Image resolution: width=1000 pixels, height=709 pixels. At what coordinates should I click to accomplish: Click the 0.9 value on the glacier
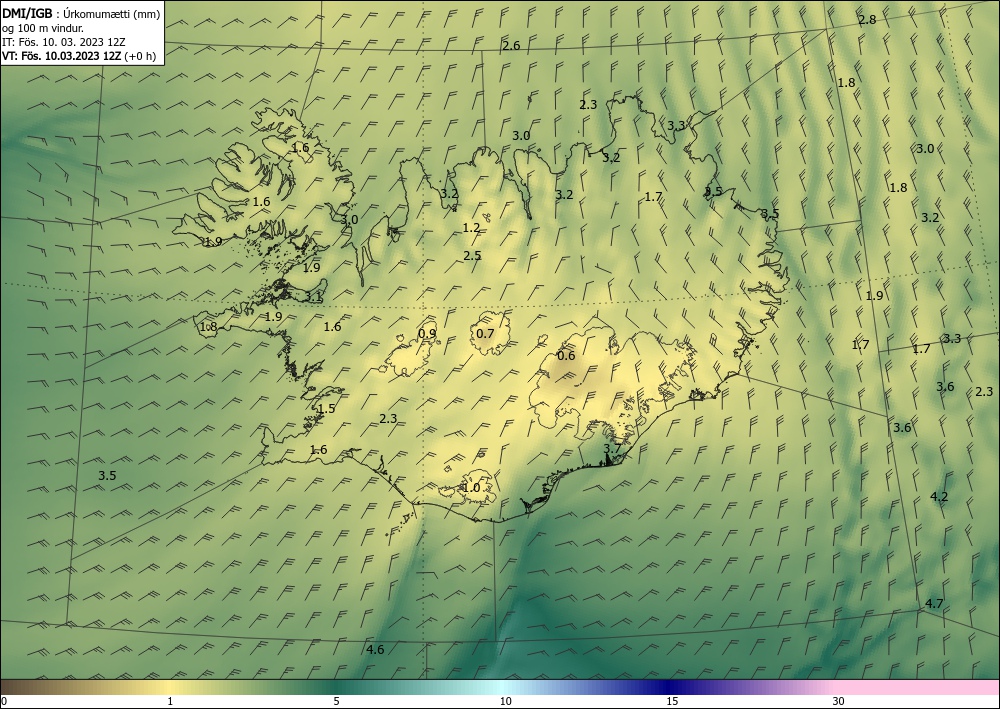coord(427,333)
